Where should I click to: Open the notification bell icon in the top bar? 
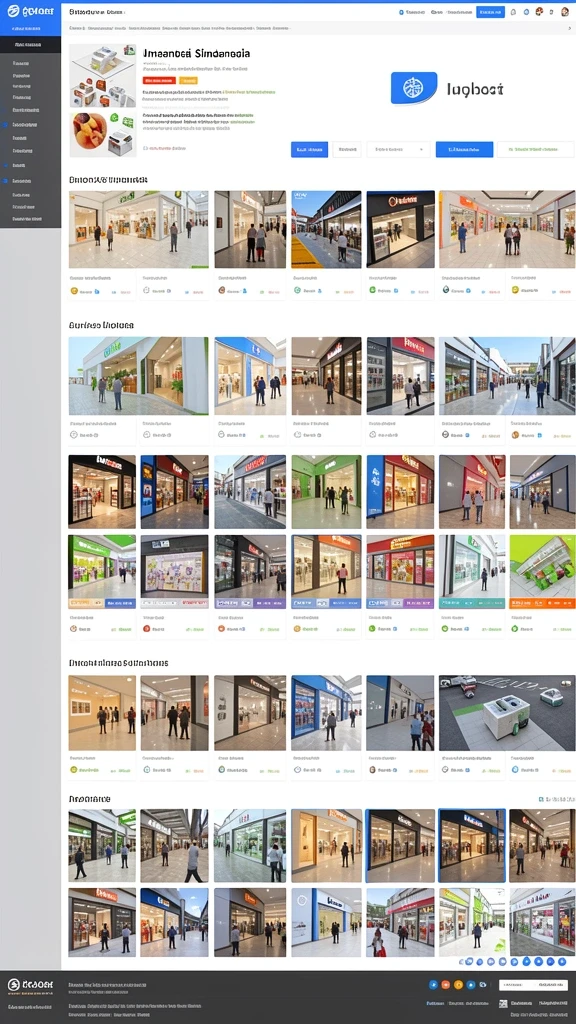pyautogui.click(x=513, y=12)
